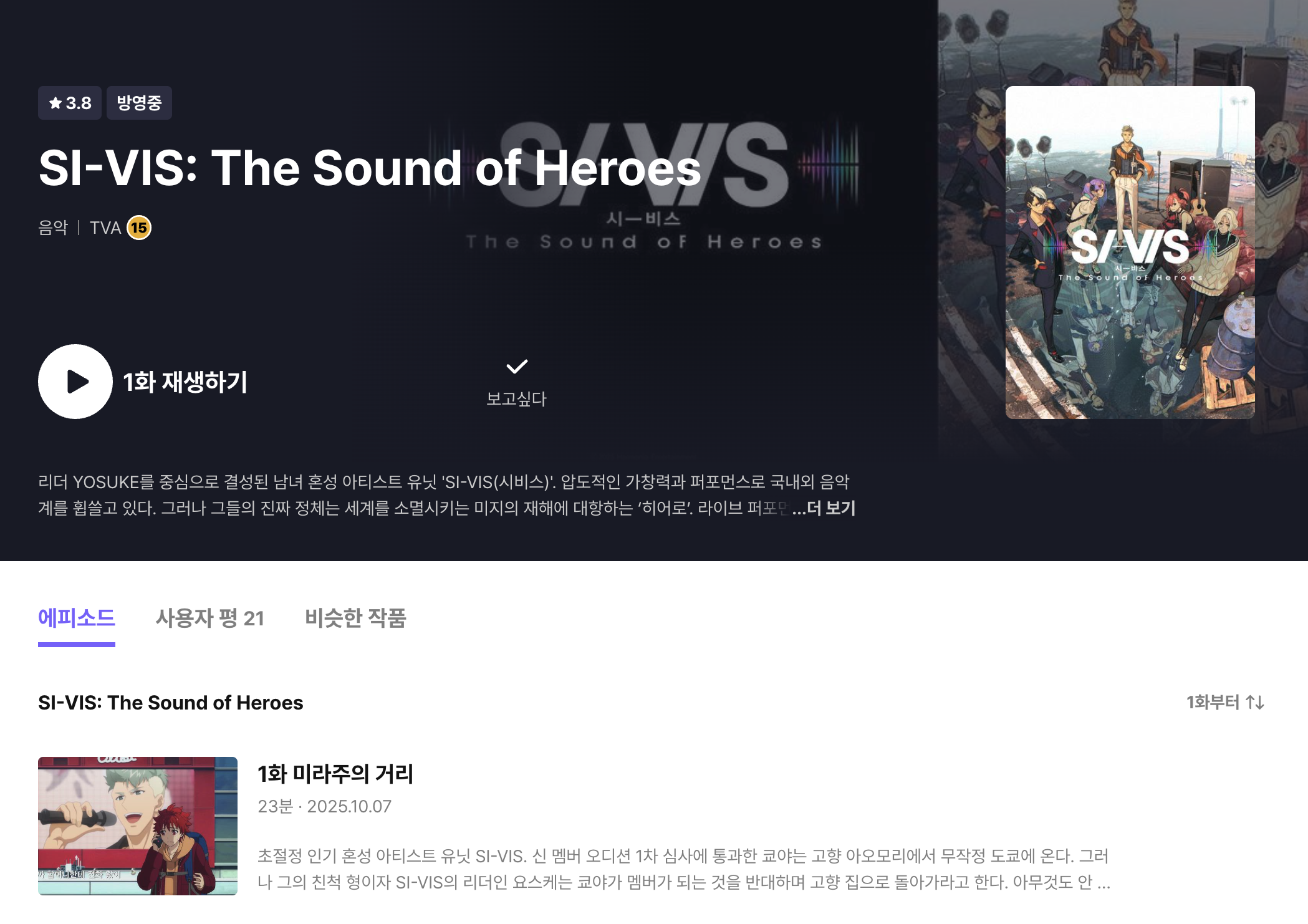Click the 방영중 airing status badge
This screenshot has width=1308, height=924.
(x=139, y=103)
